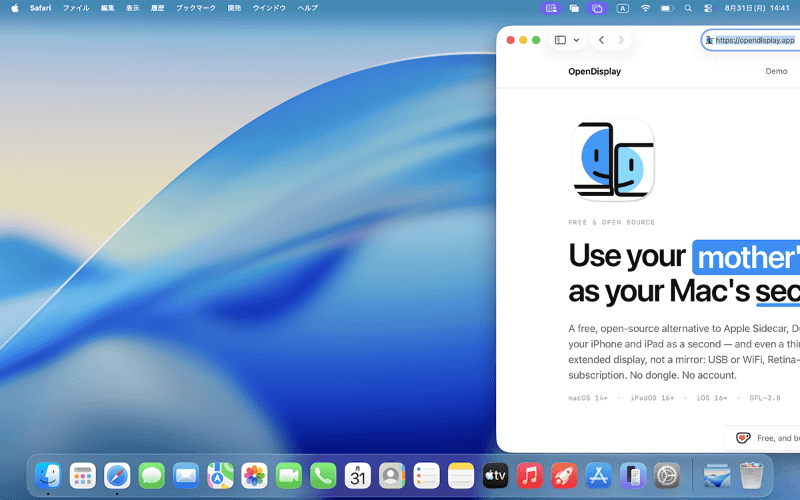The height and width of the screenshot is (500, 800).
Task: Click the purple screen-sharing menu bar icon
Action: (x=551, y=8)
